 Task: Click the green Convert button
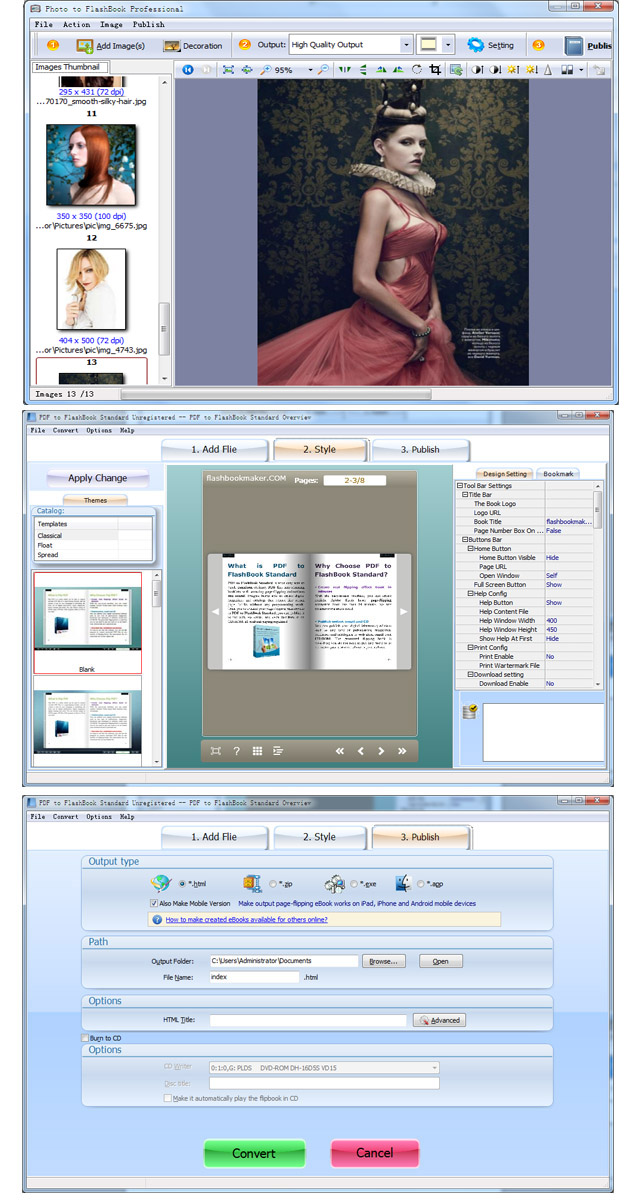tap(254, 1153)
